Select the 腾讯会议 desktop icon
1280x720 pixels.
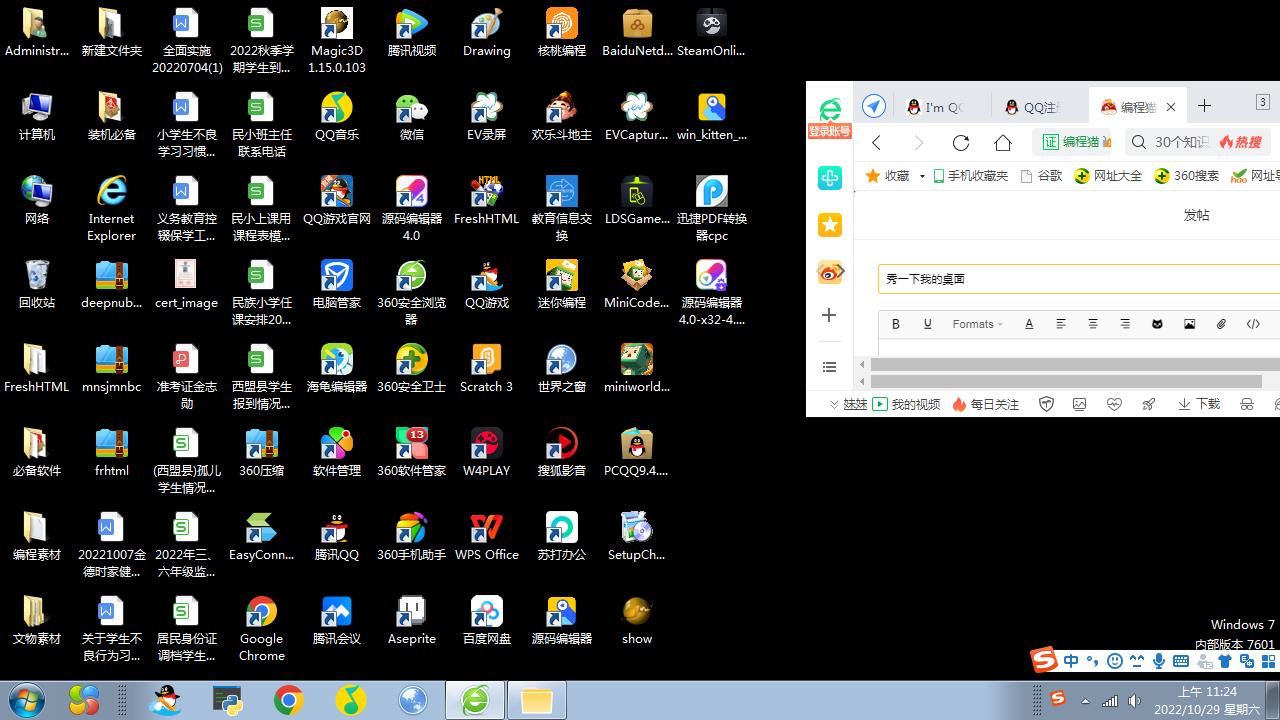(x=336, y=620)
